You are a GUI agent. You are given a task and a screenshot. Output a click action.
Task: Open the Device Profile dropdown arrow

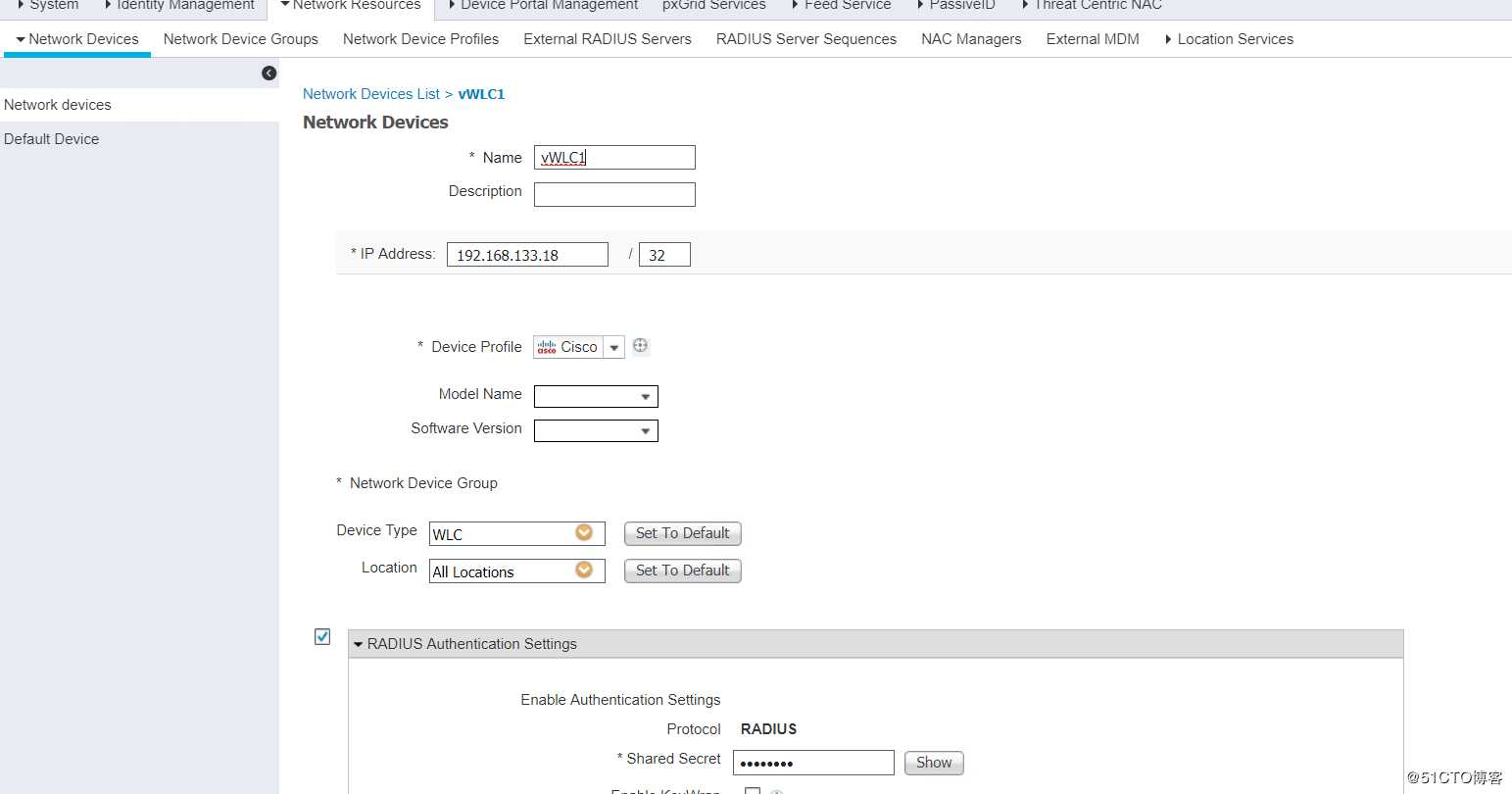tap(614, 348)
